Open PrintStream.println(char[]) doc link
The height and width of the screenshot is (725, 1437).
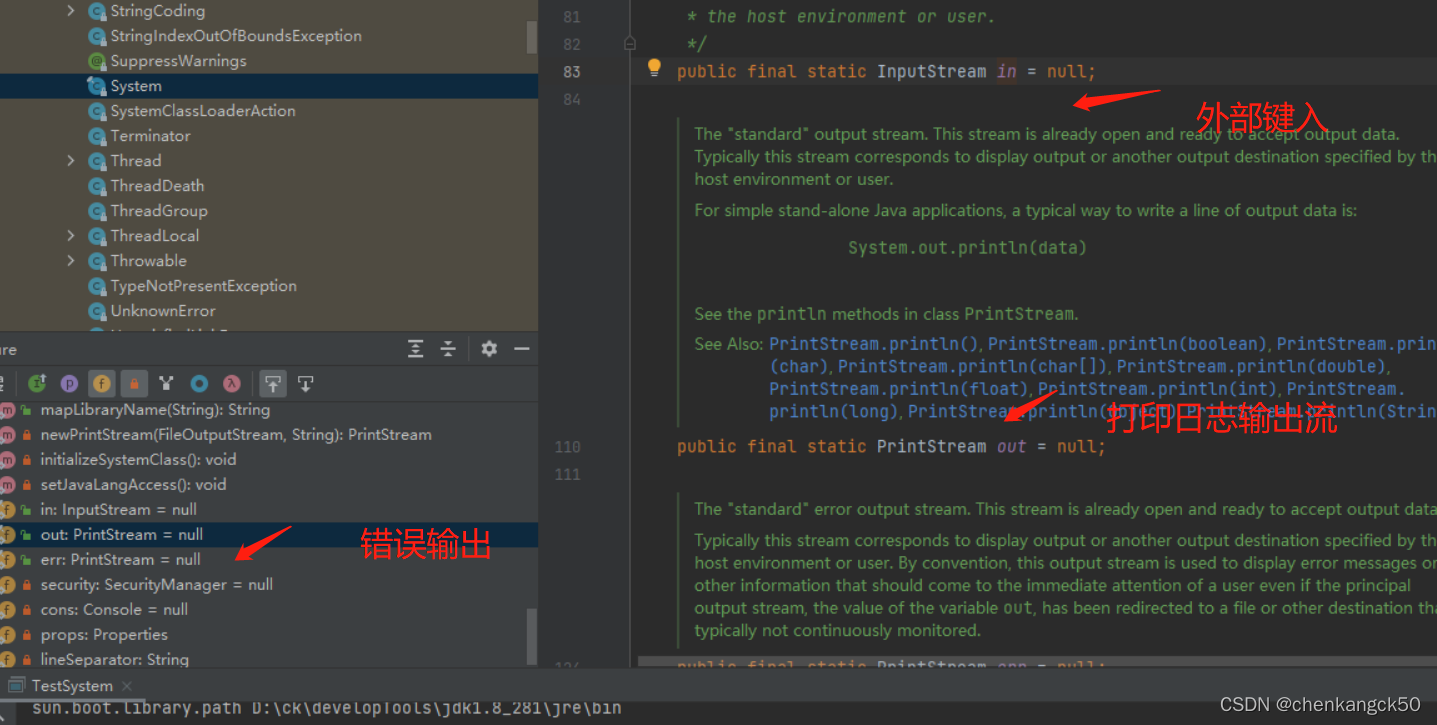(x=973, y=367)
